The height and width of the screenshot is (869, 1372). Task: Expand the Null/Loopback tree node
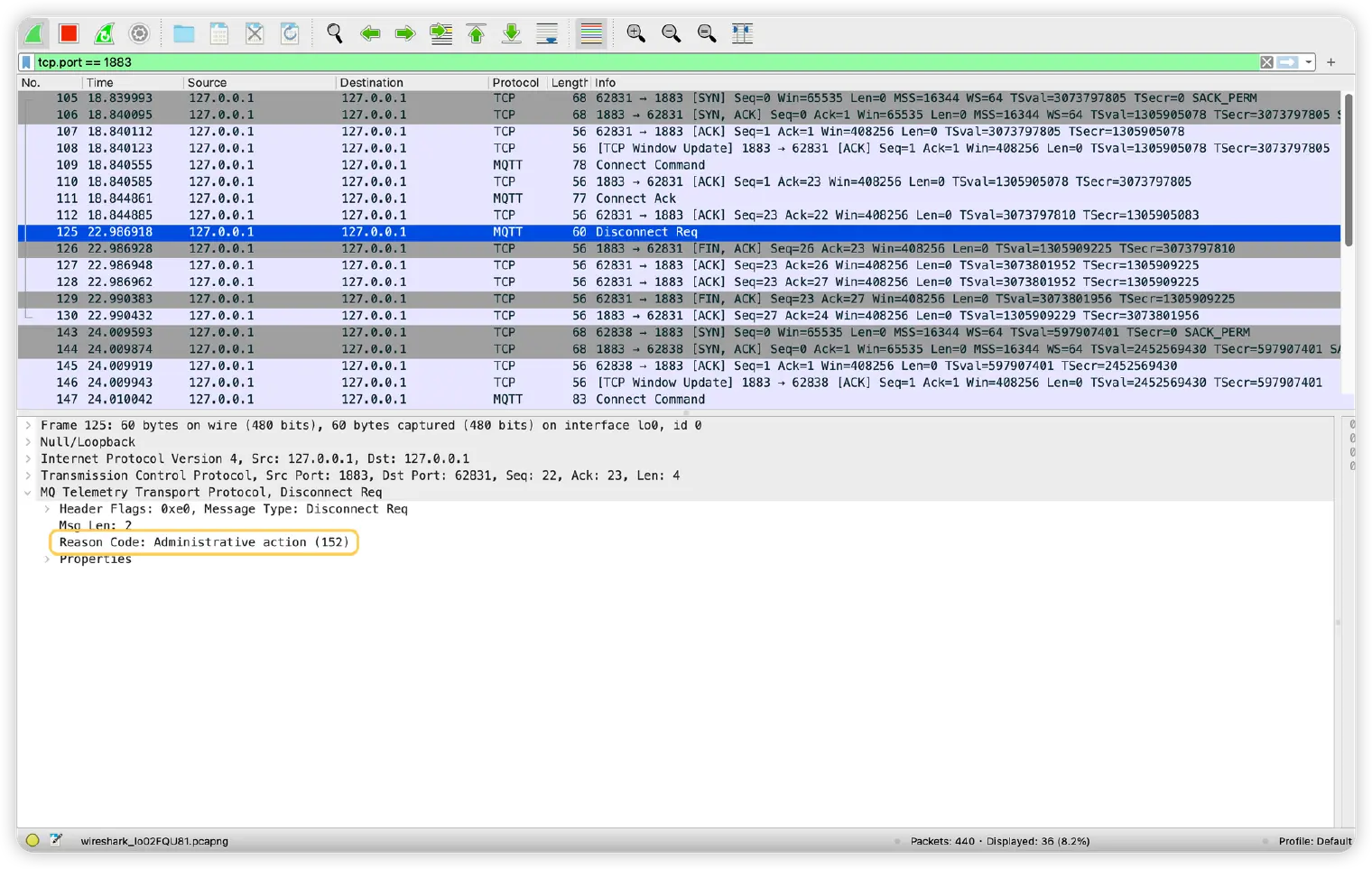point(28,442)
